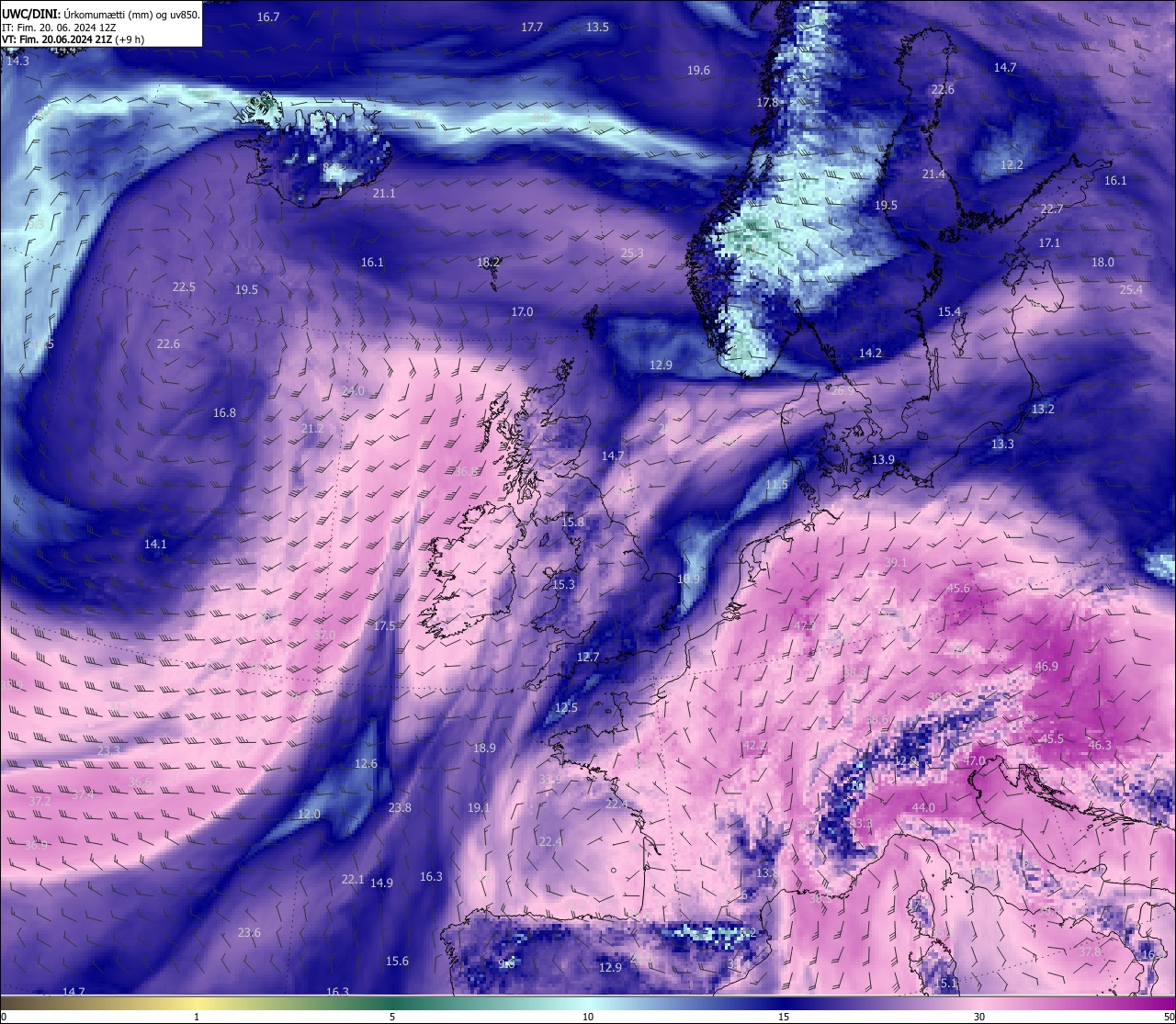Click the 12.7 value label
This screenshot has height=1024, width=1176.
588,658
